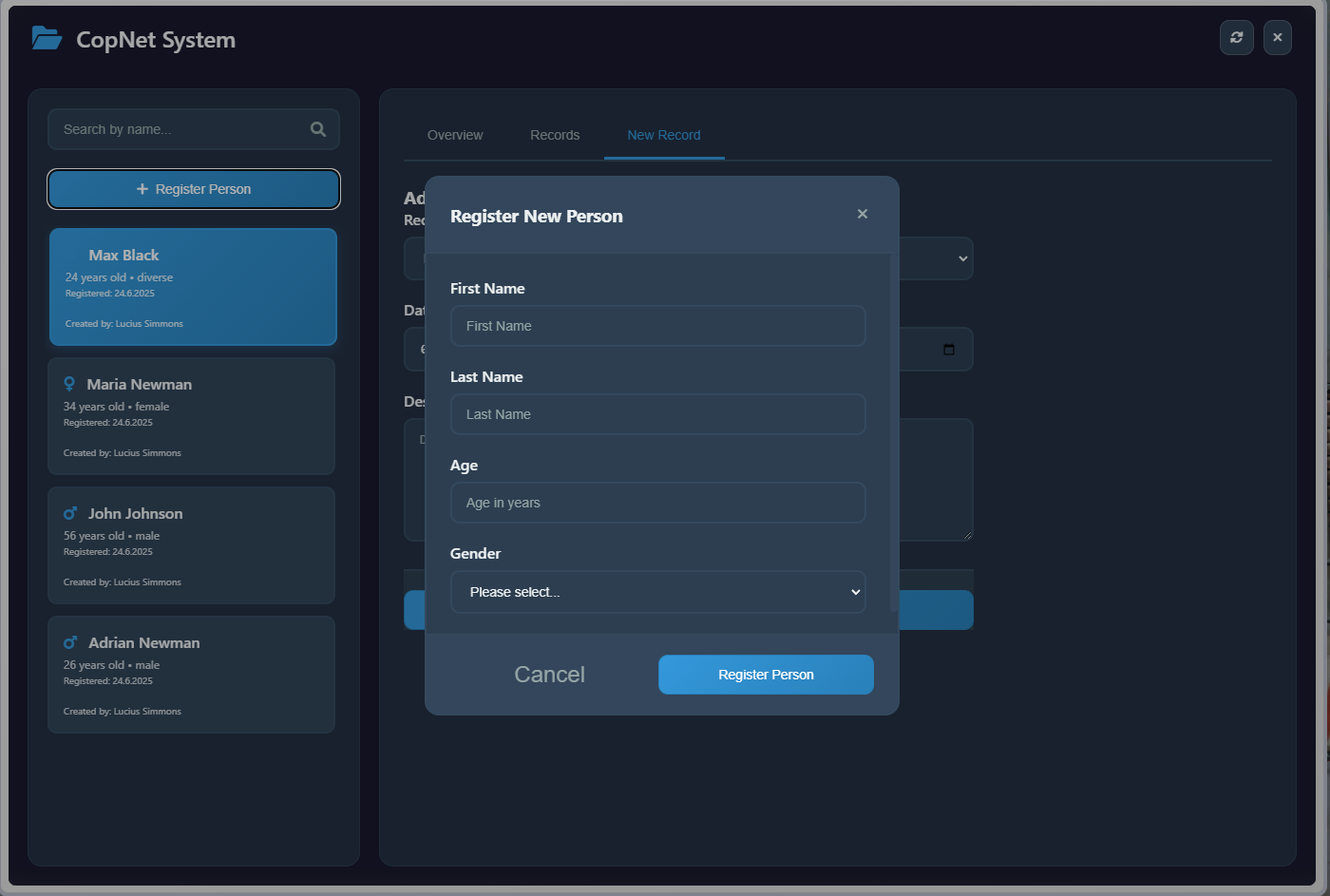Click '56 years old • male' text

[x=111, y=536]
